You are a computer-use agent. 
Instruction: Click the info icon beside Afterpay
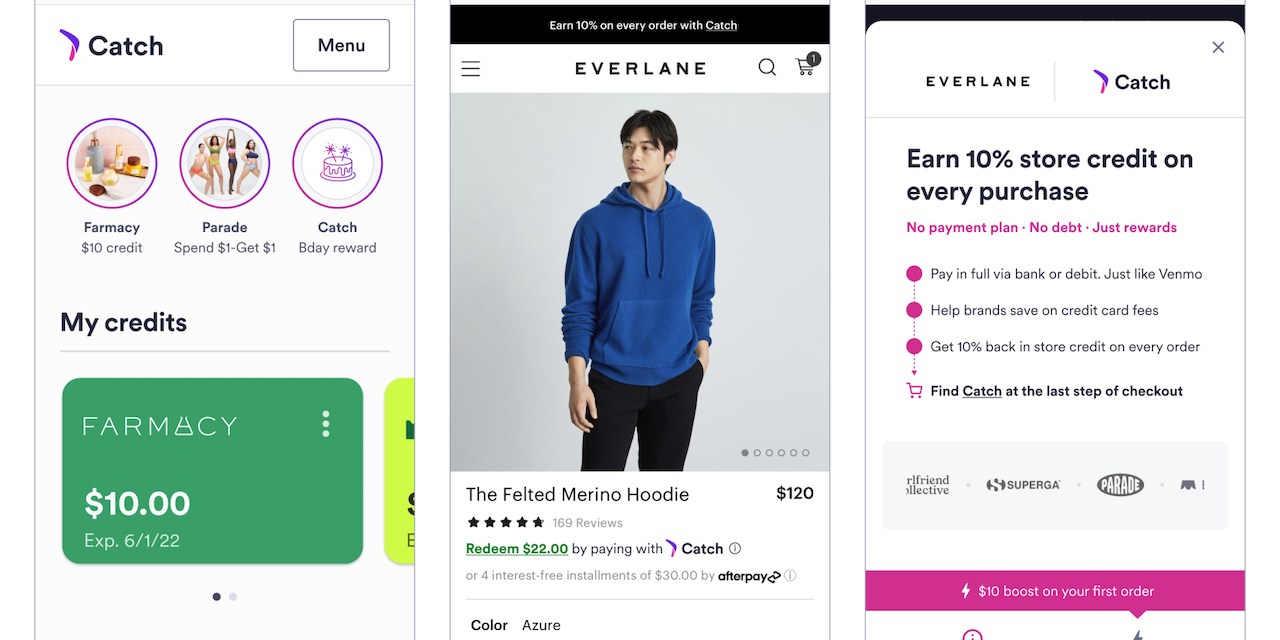[790, 576]
